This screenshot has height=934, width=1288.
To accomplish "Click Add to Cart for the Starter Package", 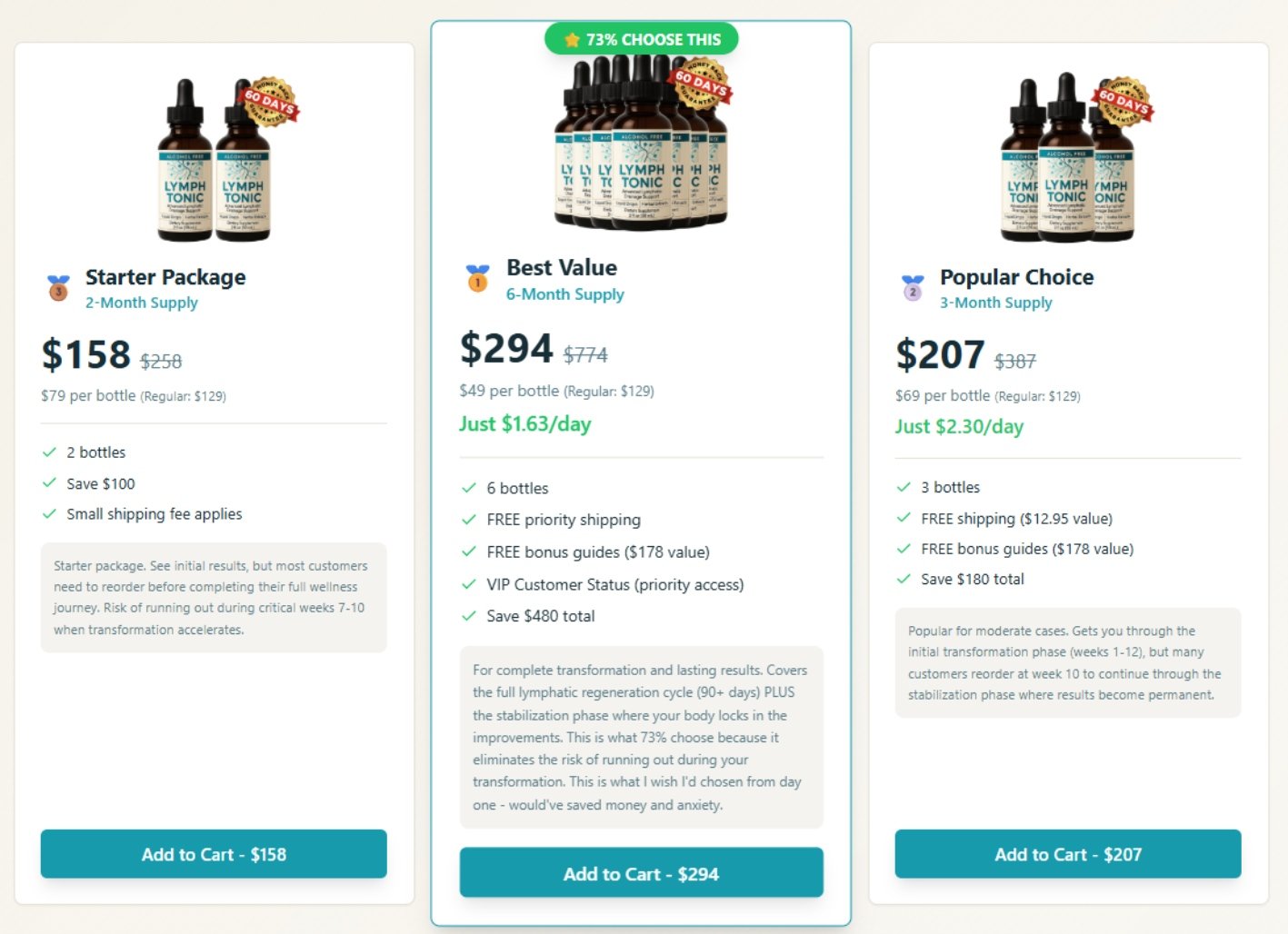I will [214, 854].
